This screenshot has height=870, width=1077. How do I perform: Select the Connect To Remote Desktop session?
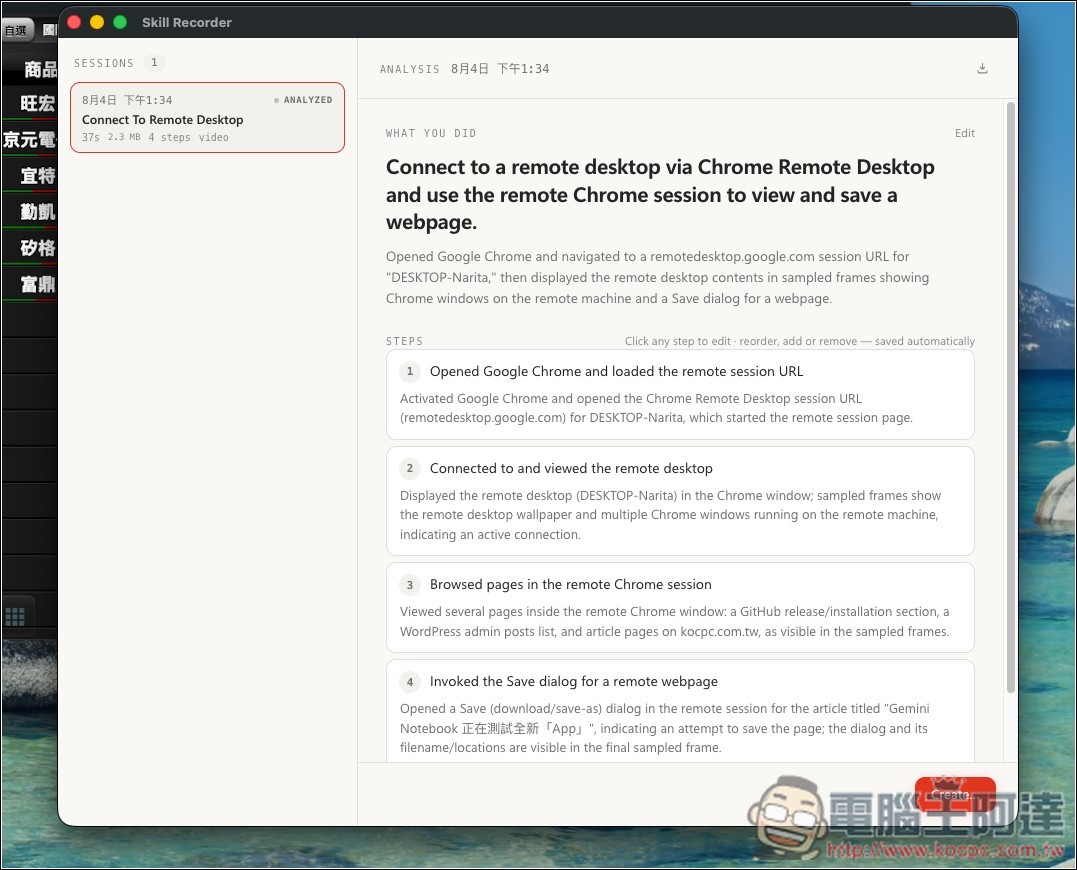click(x=207, y=117)
